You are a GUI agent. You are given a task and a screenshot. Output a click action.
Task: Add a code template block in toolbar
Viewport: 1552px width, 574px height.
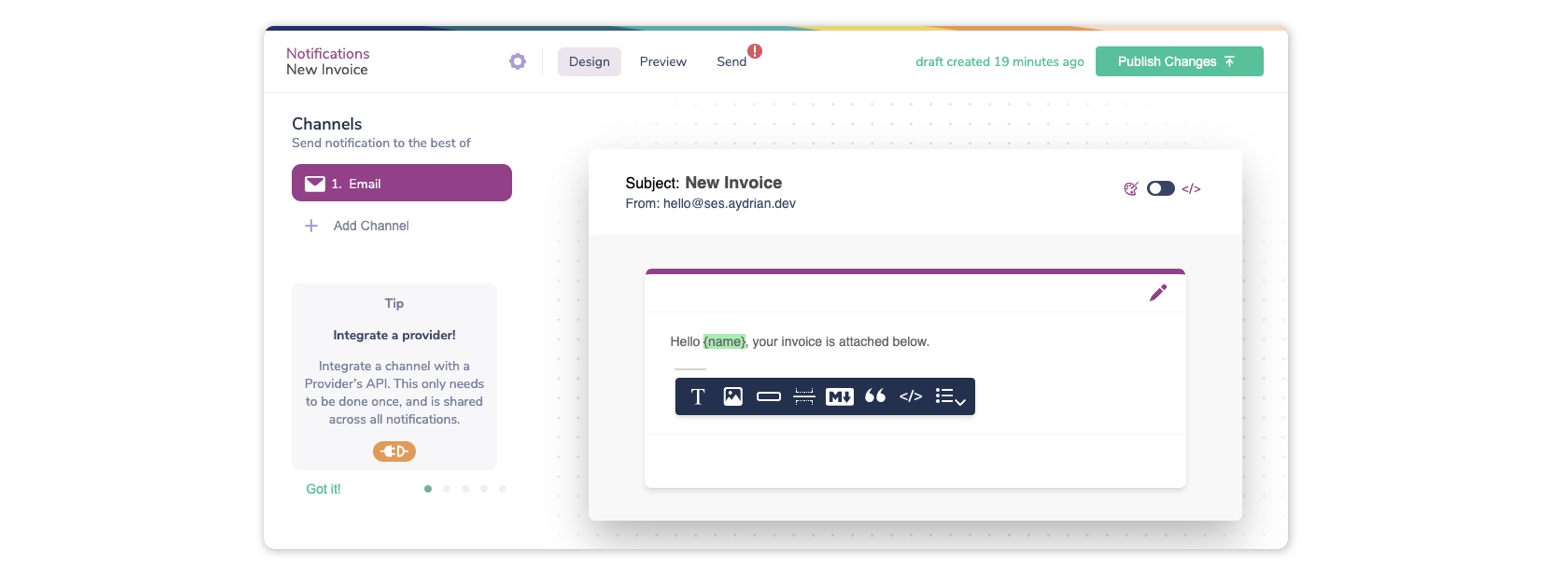coord(910,396)
